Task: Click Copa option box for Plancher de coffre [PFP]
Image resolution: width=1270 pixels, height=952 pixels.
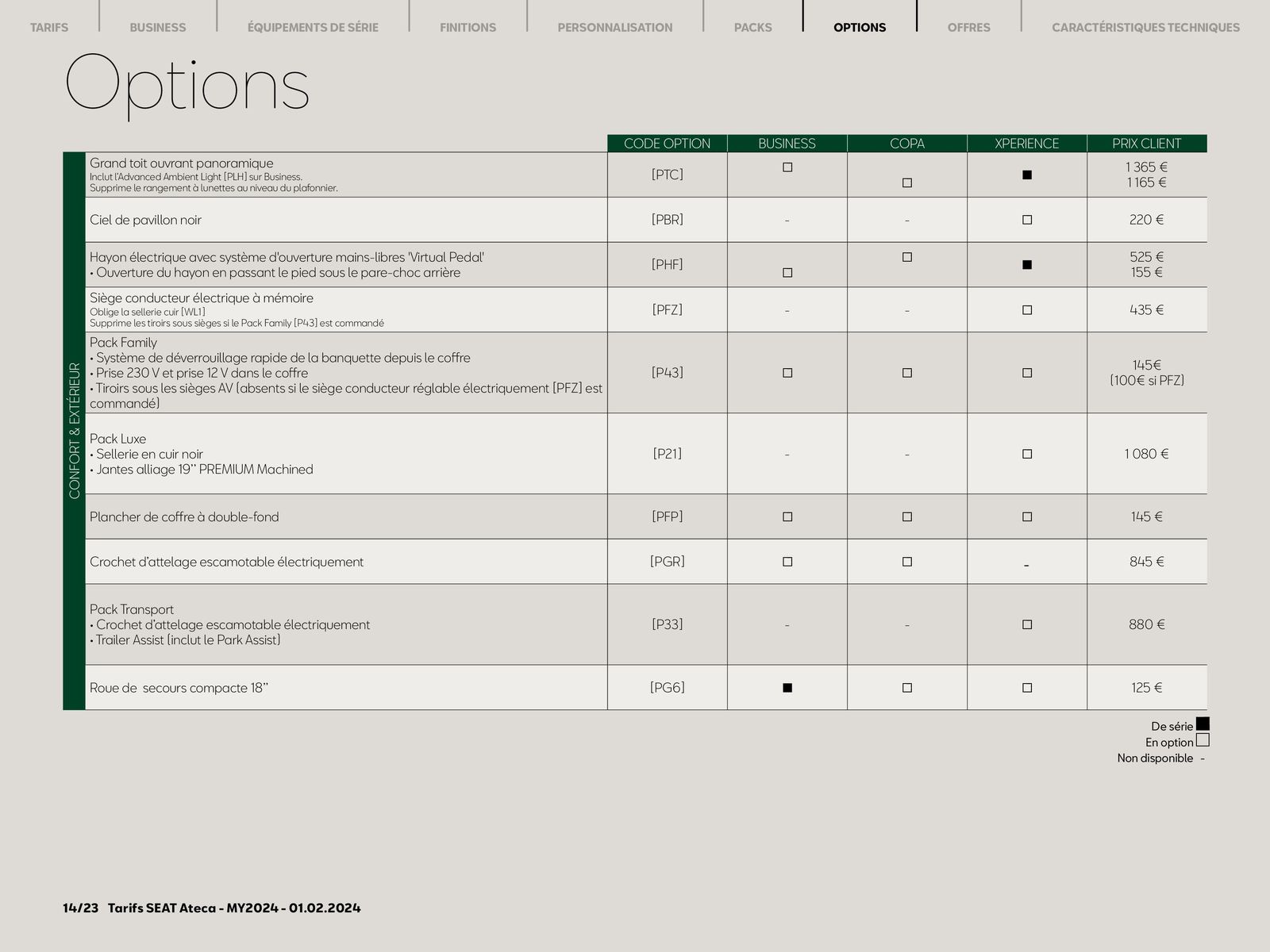Action: click(907, 516)
